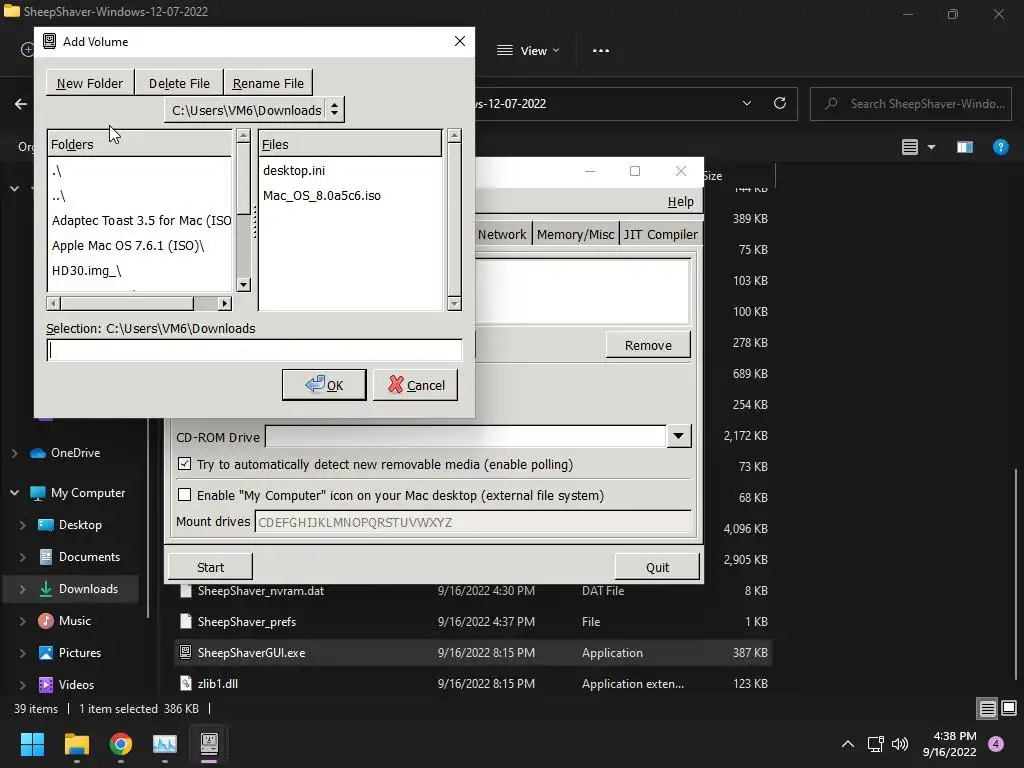This screenshot has width=1024, height=768.
Task: Open Music in navigation pane
Action: pos(74,621)
